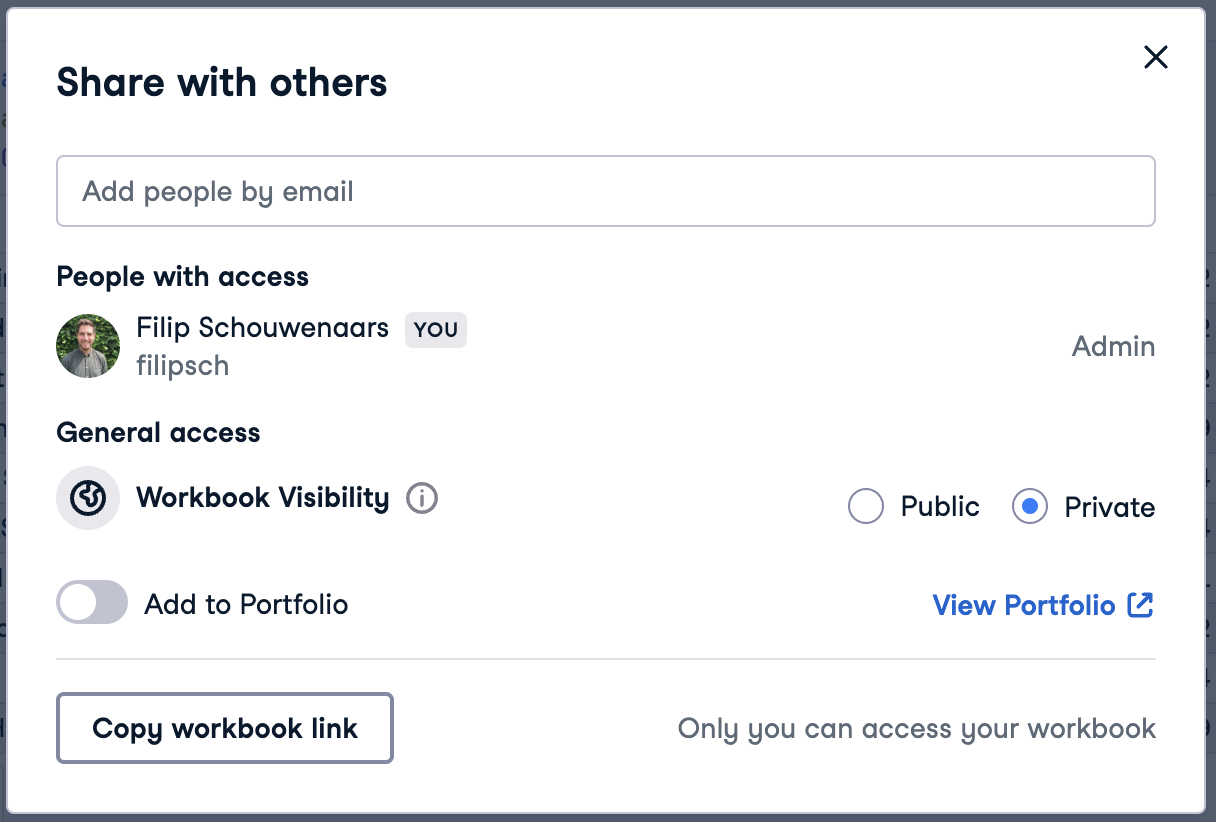Click the Admin role label
The height and width of the screenshot is (822, 1216).
[x=1113, y=346]
